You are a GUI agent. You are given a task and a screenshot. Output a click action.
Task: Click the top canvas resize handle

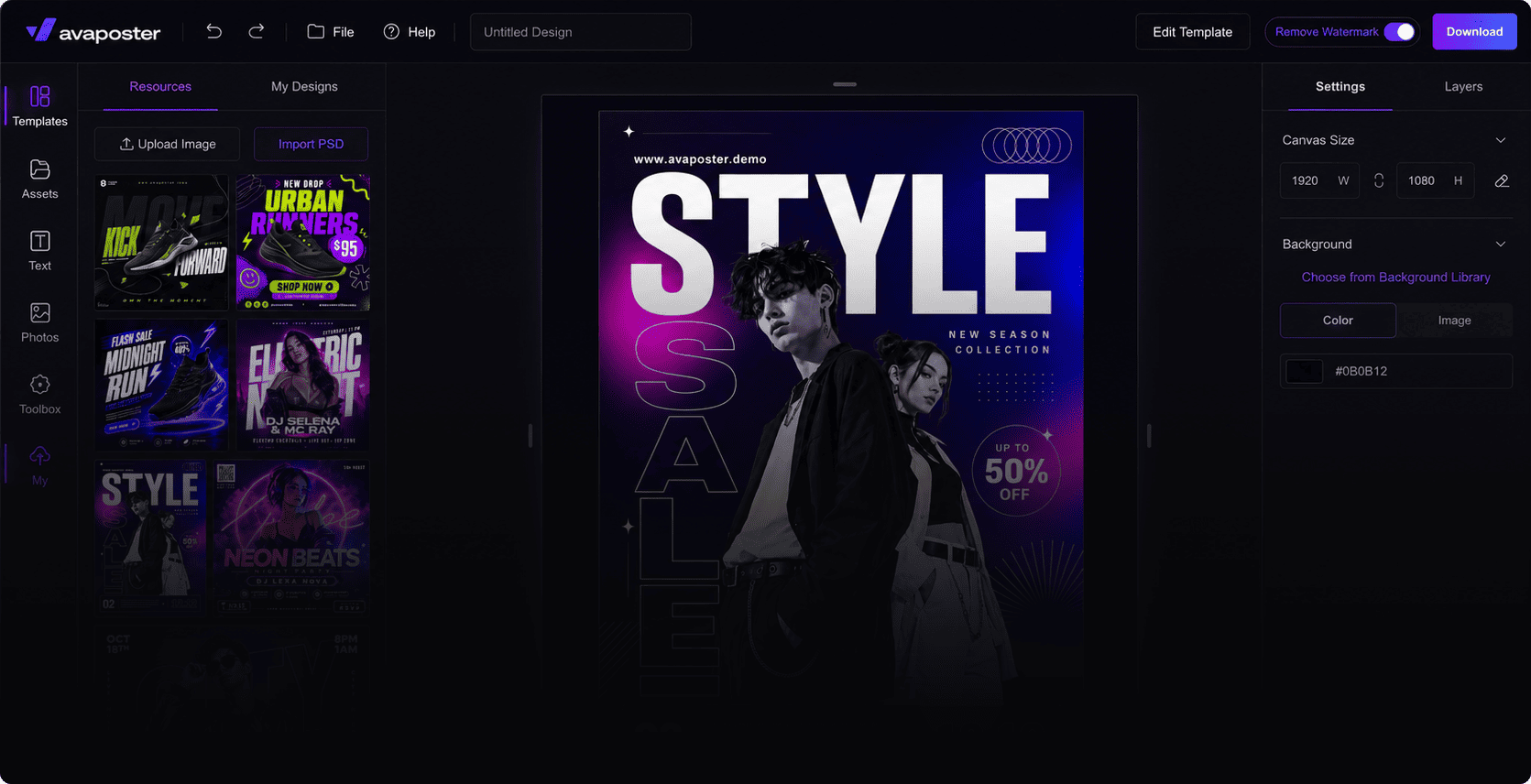pos(845,84)
